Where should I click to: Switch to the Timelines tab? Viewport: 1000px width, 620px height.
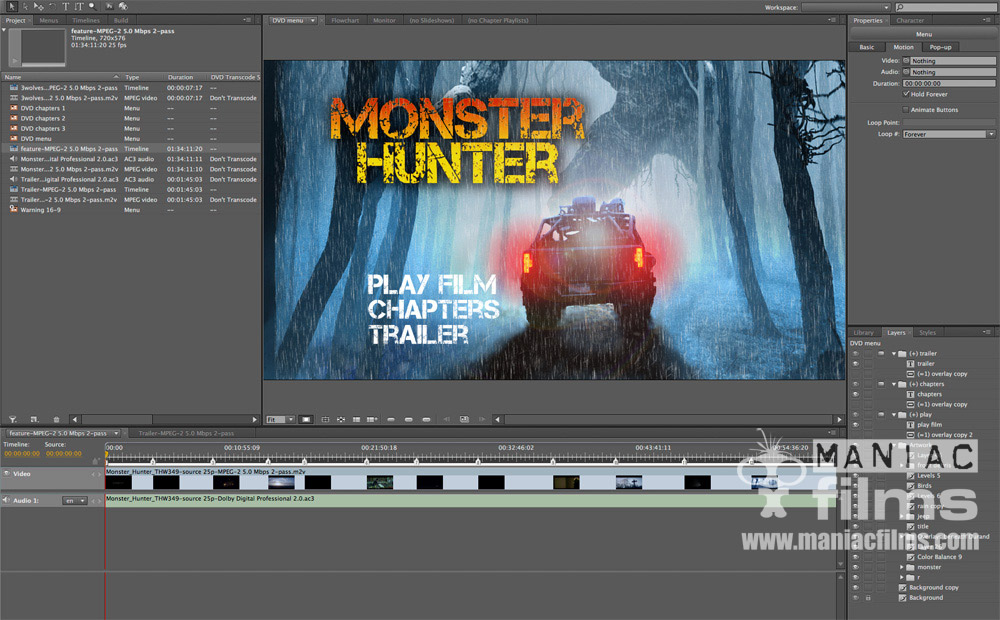[85, 20]
